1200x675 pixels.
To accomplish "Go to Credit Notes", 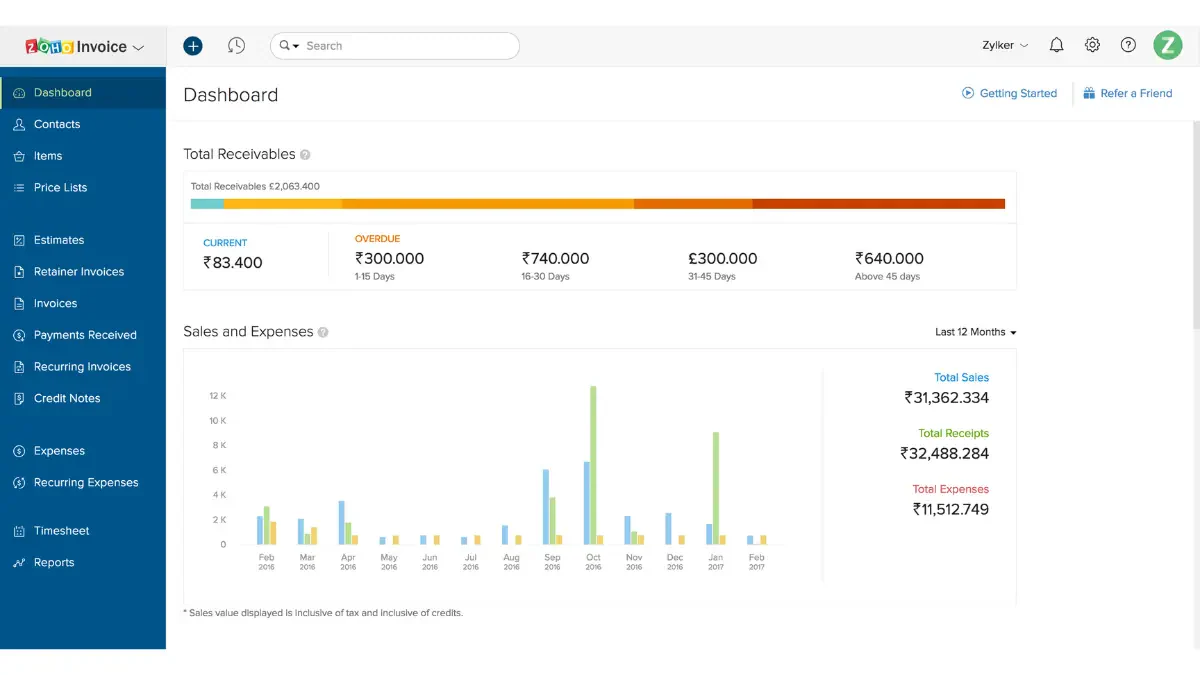I will 83,399.
